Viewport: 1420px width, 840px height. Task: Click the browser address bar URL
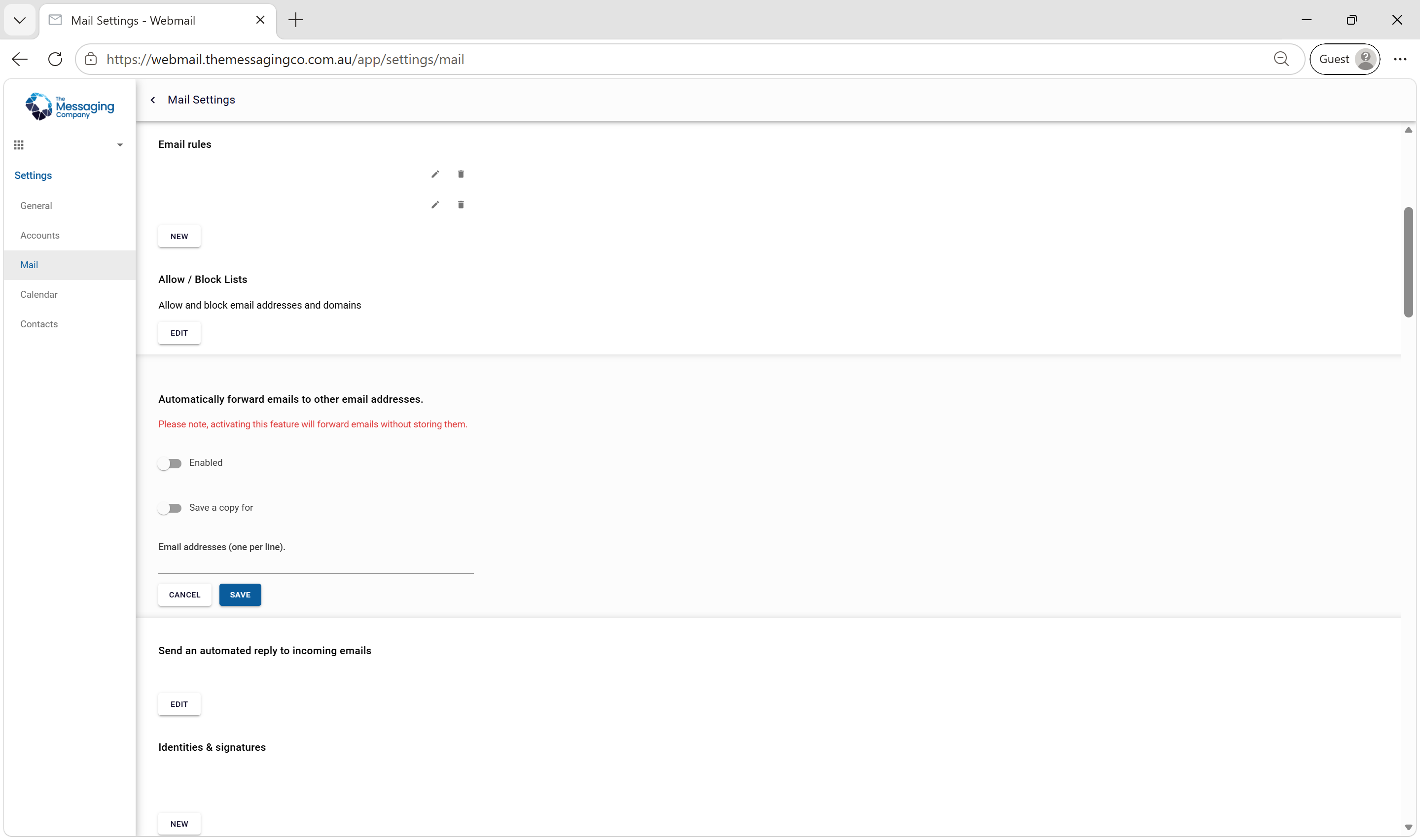point(285,60)
